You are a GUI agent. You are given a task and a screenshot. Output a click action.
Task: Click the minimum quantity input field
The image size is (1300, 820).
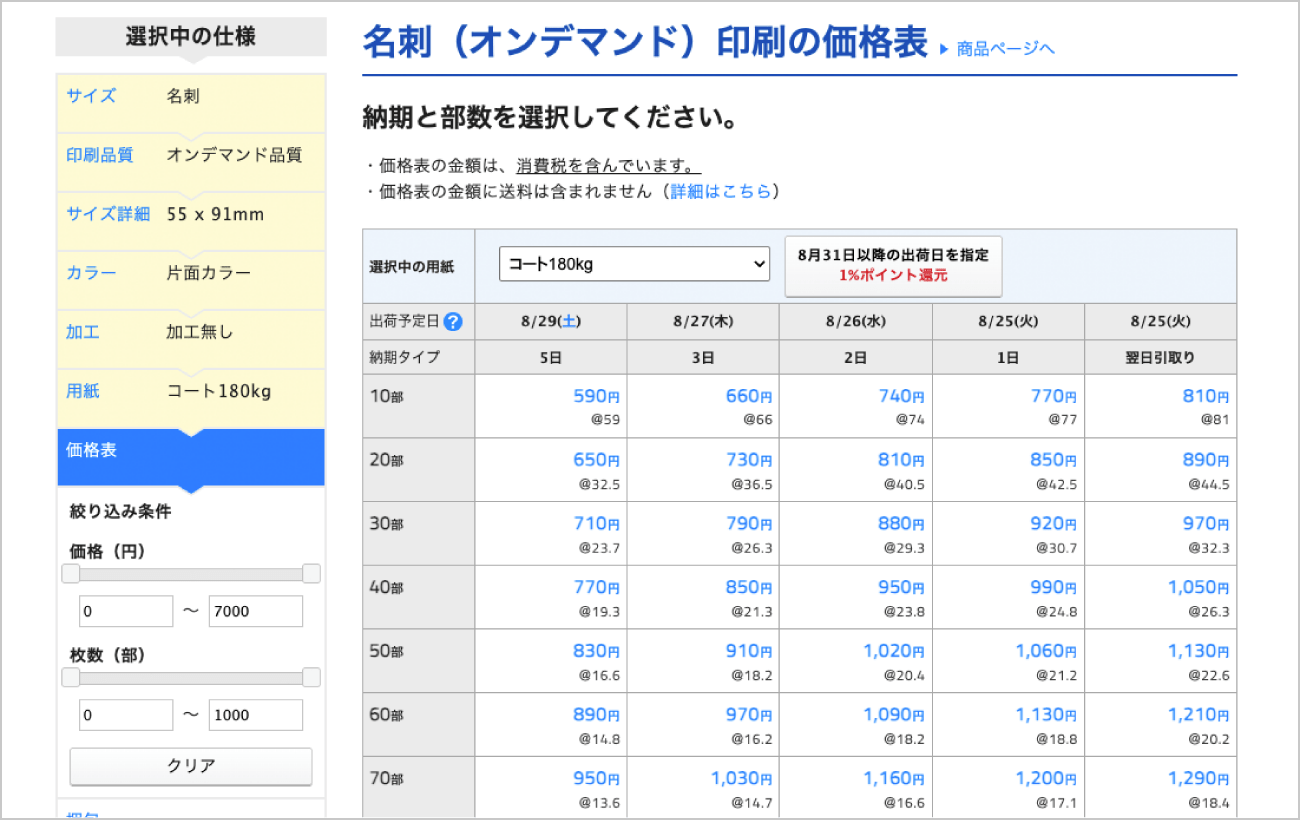(x=126, y=715)
